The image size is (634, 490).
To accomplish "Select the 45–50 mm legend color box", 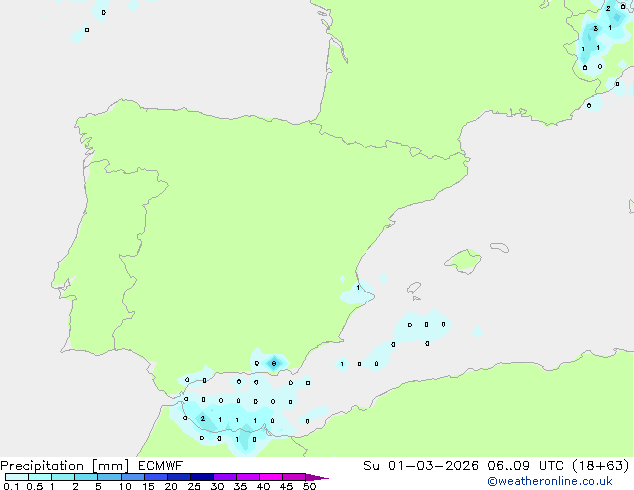I will click(x=294, y=477).
